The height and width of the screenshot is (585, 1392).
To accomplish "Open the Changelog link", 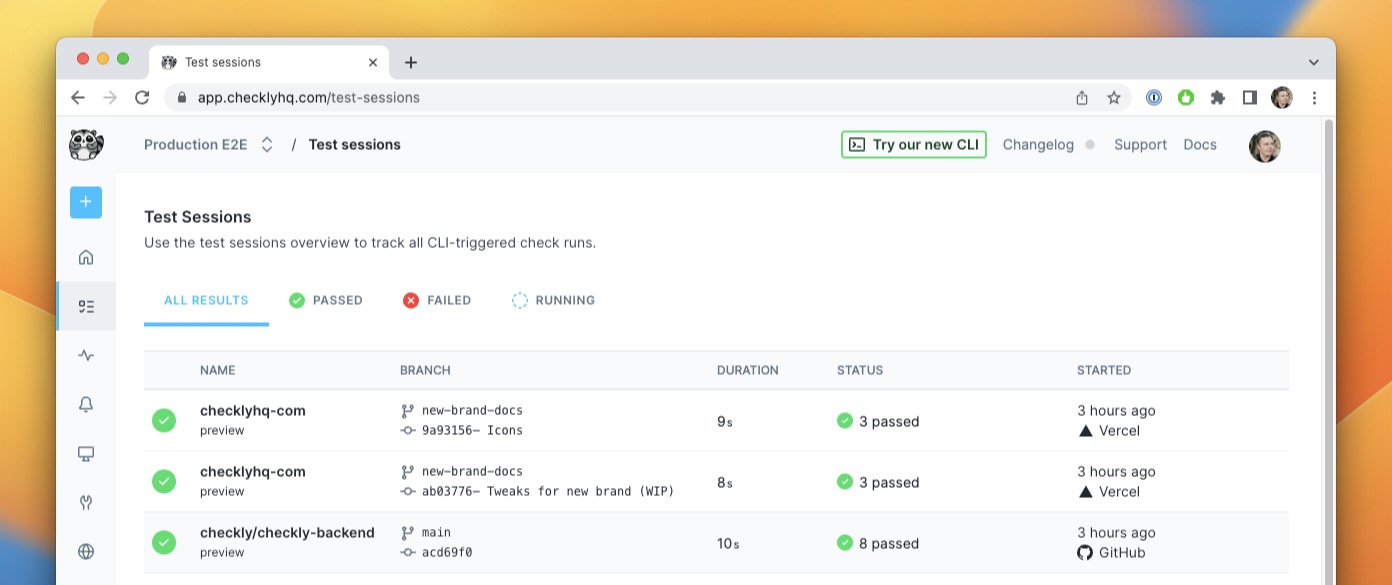I will 1038,145.
